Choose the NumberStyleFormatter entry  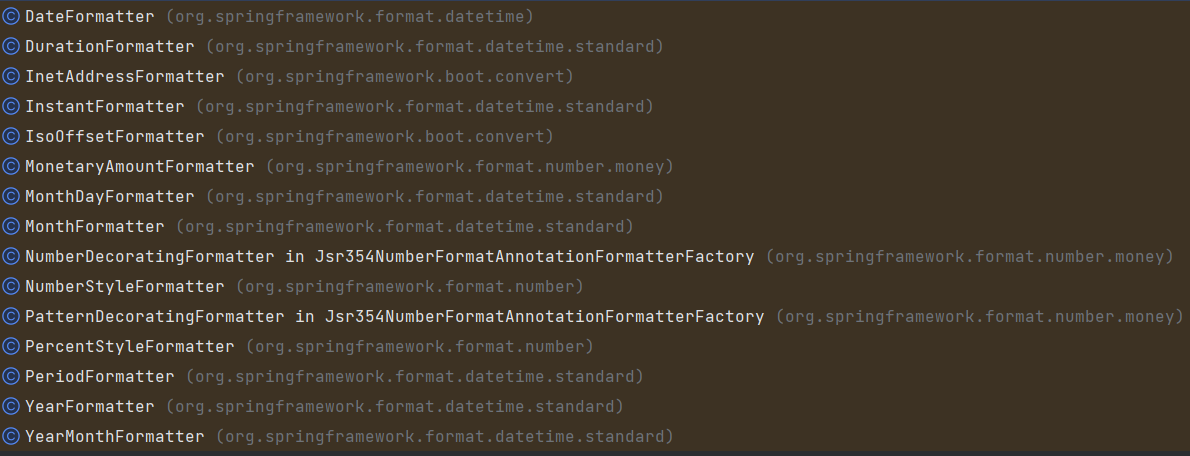[x=595, y=287]
